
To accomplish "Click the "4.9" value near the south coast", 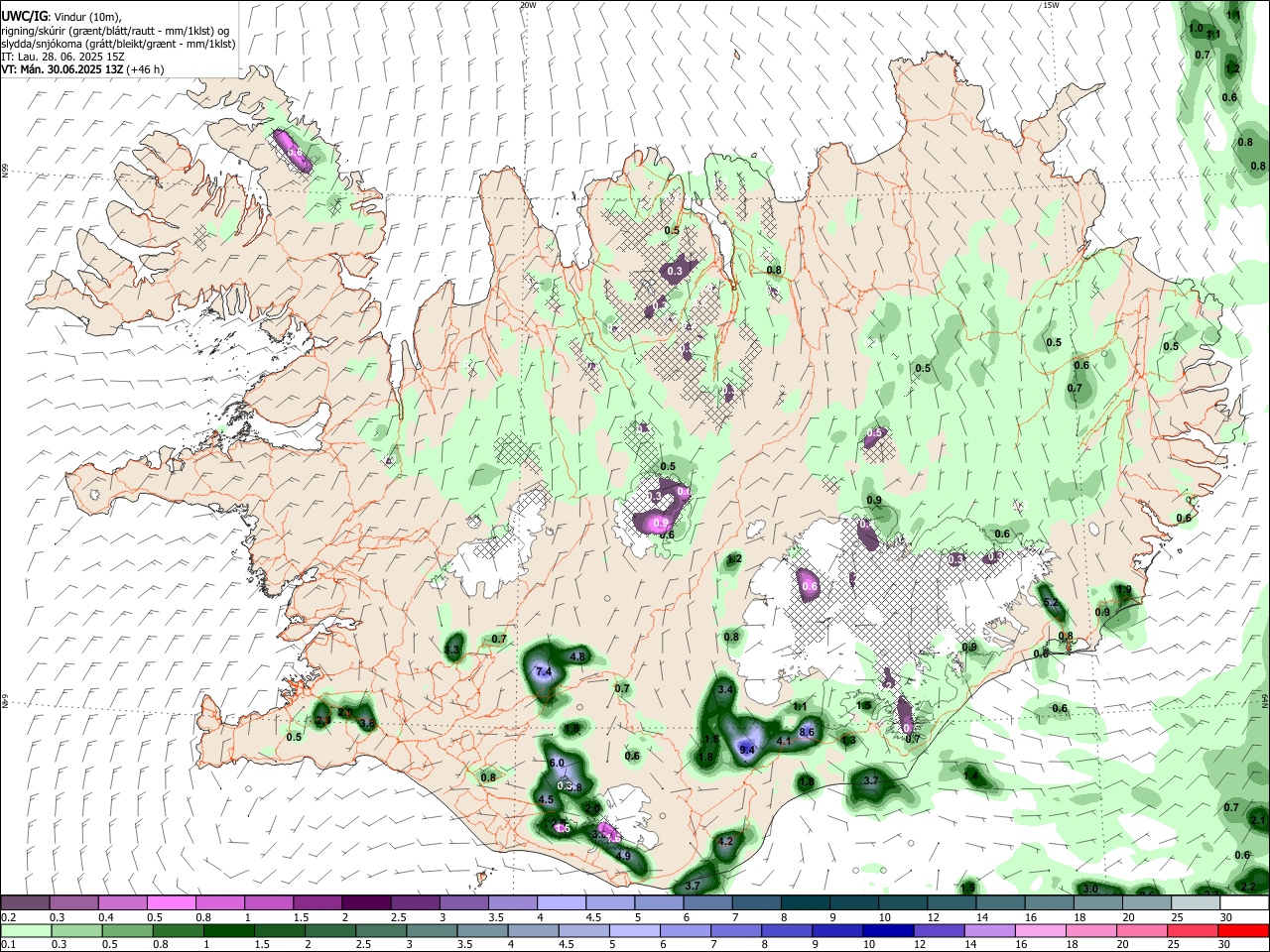I will (x=623, y=855).
